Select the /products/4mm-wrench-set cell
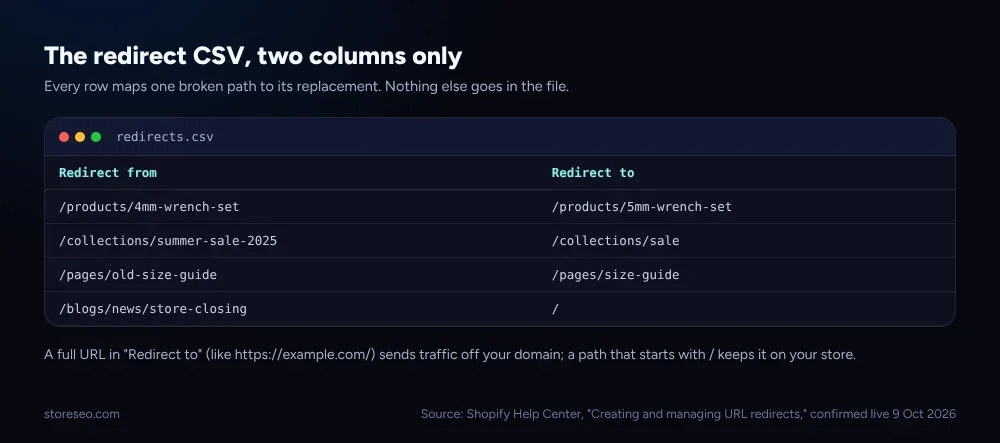 tap(149, 207)
